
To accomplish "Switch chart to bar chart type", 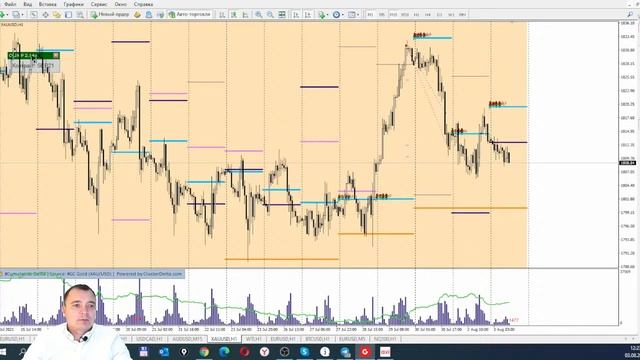I will point(222,15).
